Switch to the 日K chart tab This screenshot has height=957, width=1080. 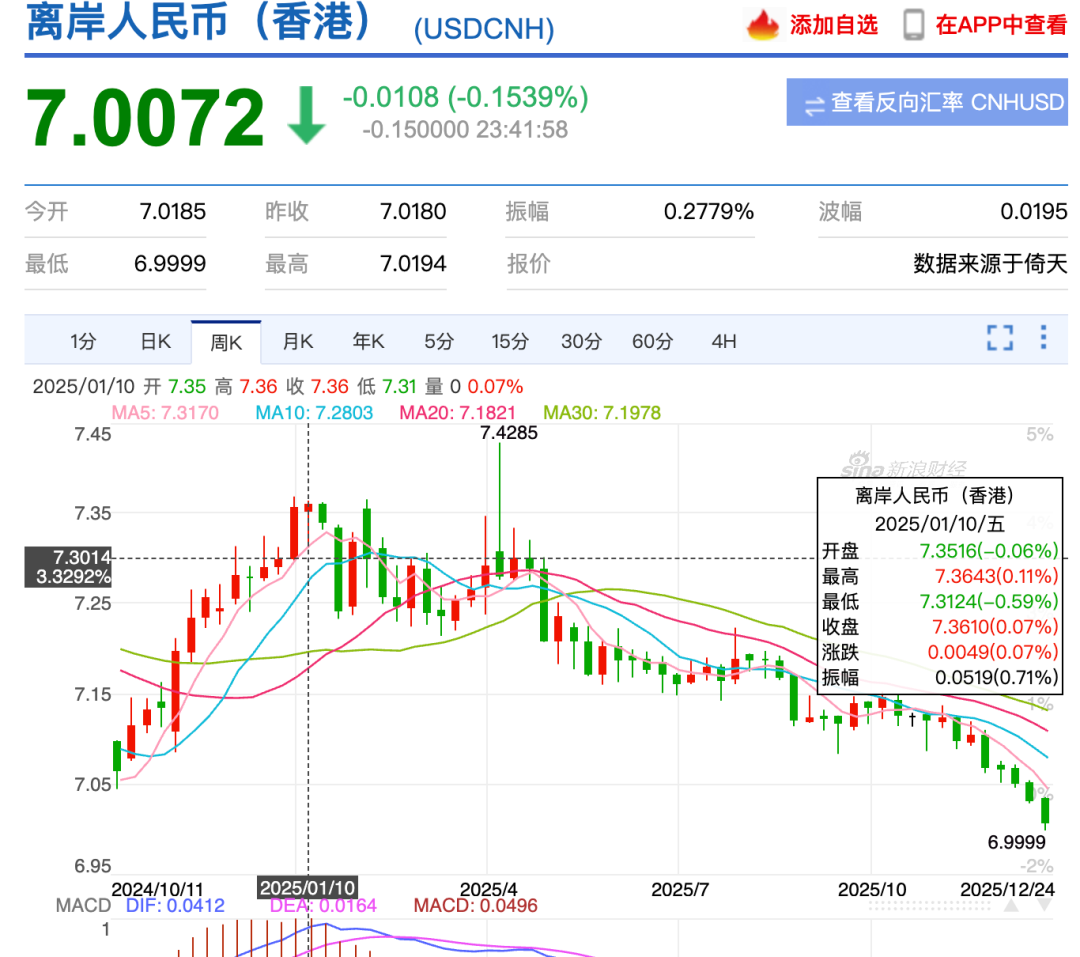point(155,341)
